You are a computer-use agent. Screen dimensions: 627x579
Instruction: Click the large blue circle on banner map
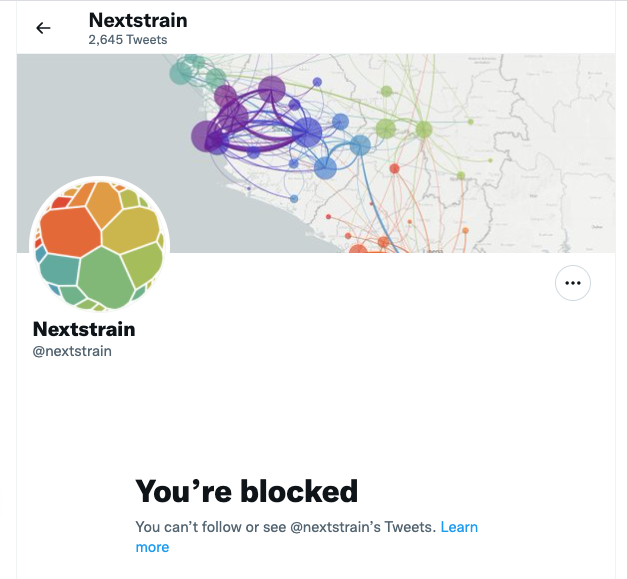(308, 132)
